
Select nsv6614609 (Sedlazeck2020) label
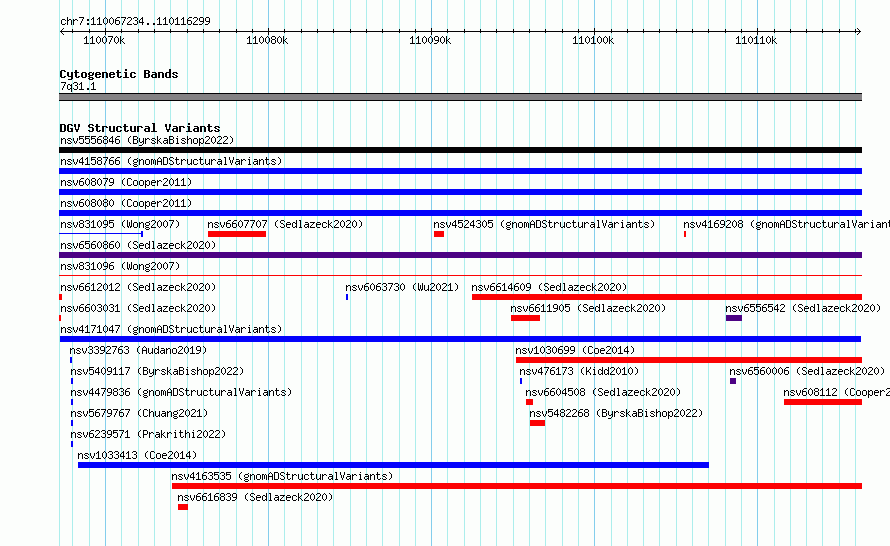[x=549, y=287]
